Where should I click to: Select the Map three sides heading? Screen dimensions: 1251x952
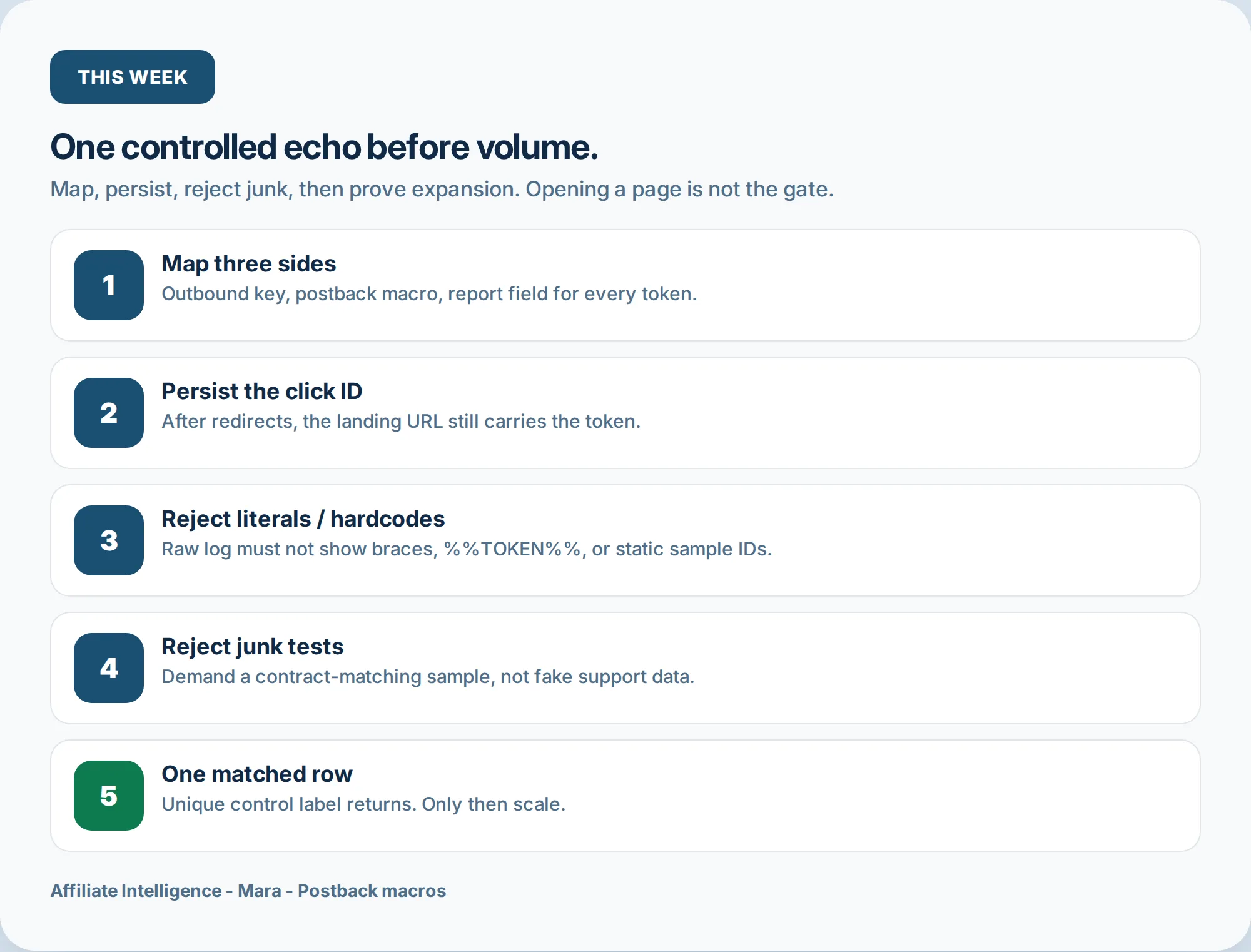pos(249,264)
